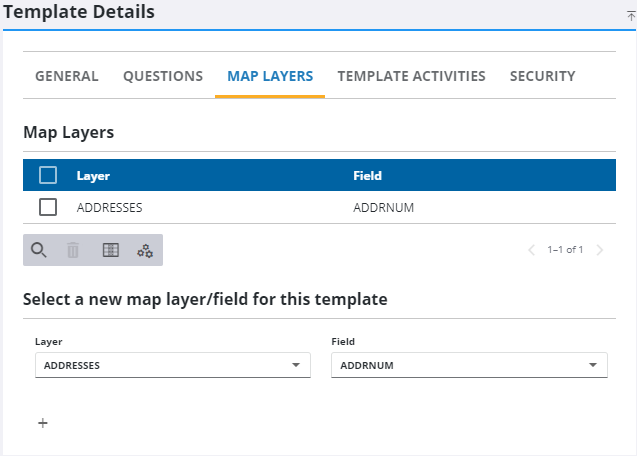
Task: Tick the checkbox for the ADDRESSES row
Action: point(48,207)
